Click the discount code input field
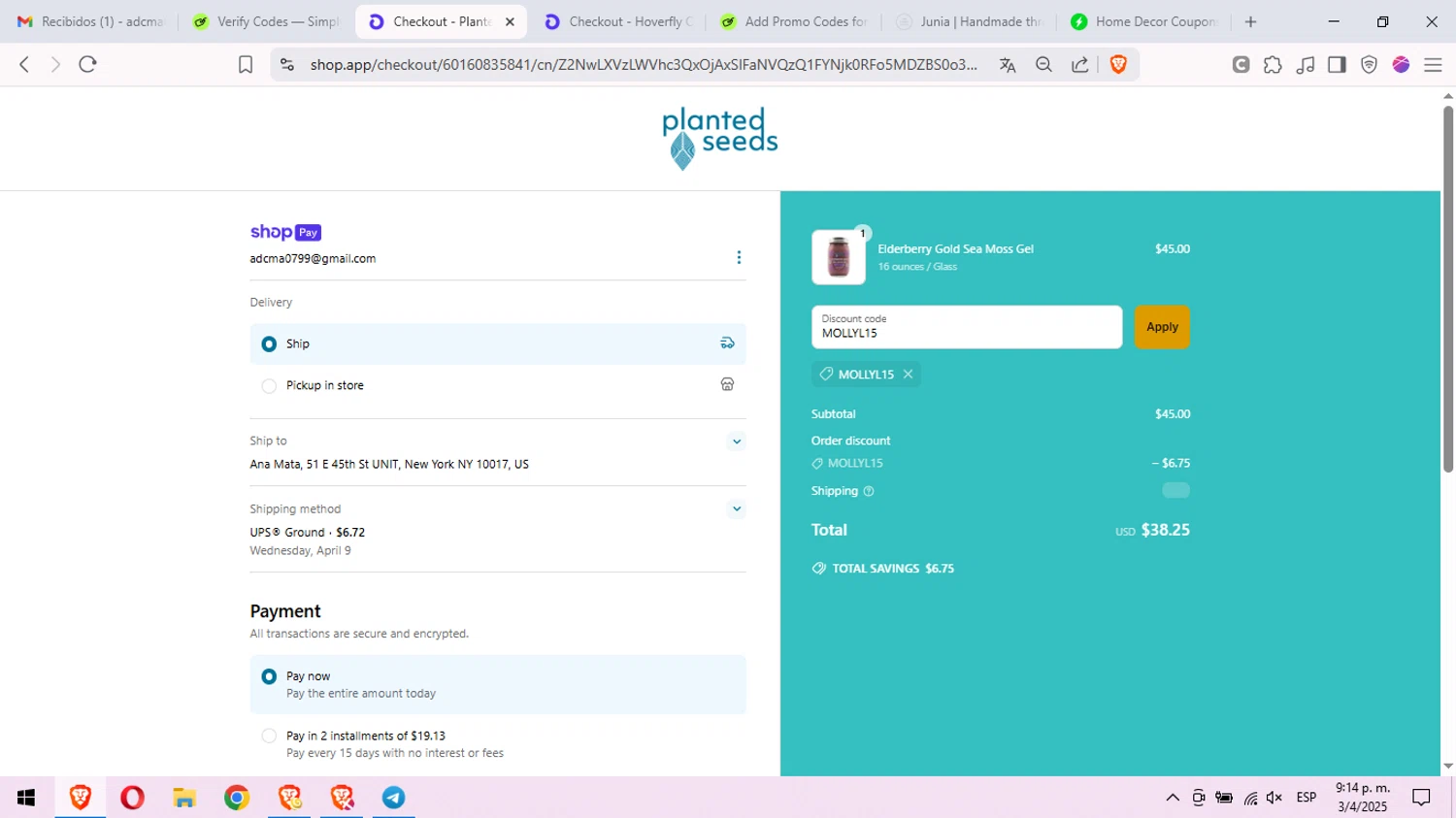 (967, 327)
